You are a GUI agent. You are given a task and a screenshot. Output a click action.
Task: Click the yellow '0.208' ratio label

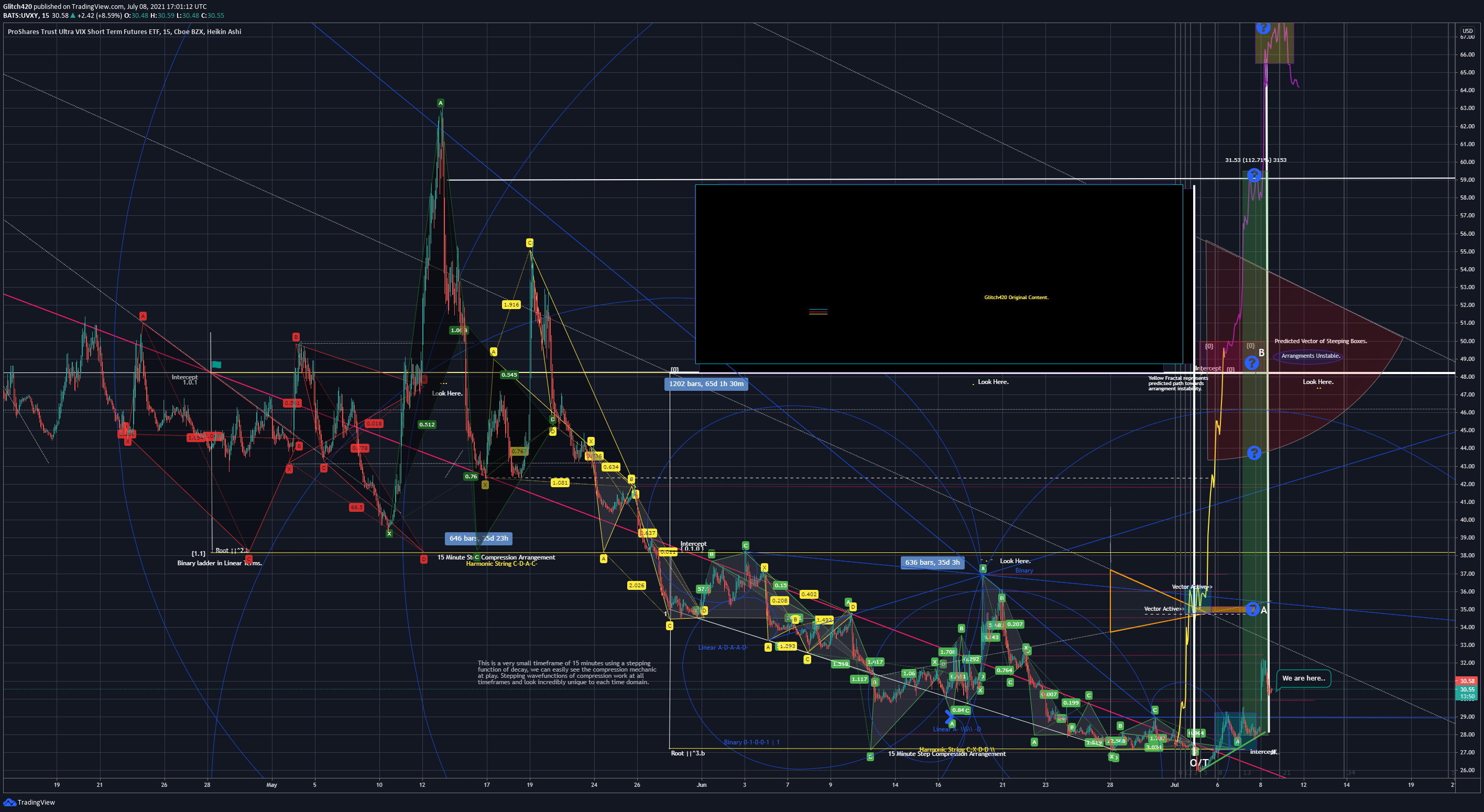click(779, 601)
